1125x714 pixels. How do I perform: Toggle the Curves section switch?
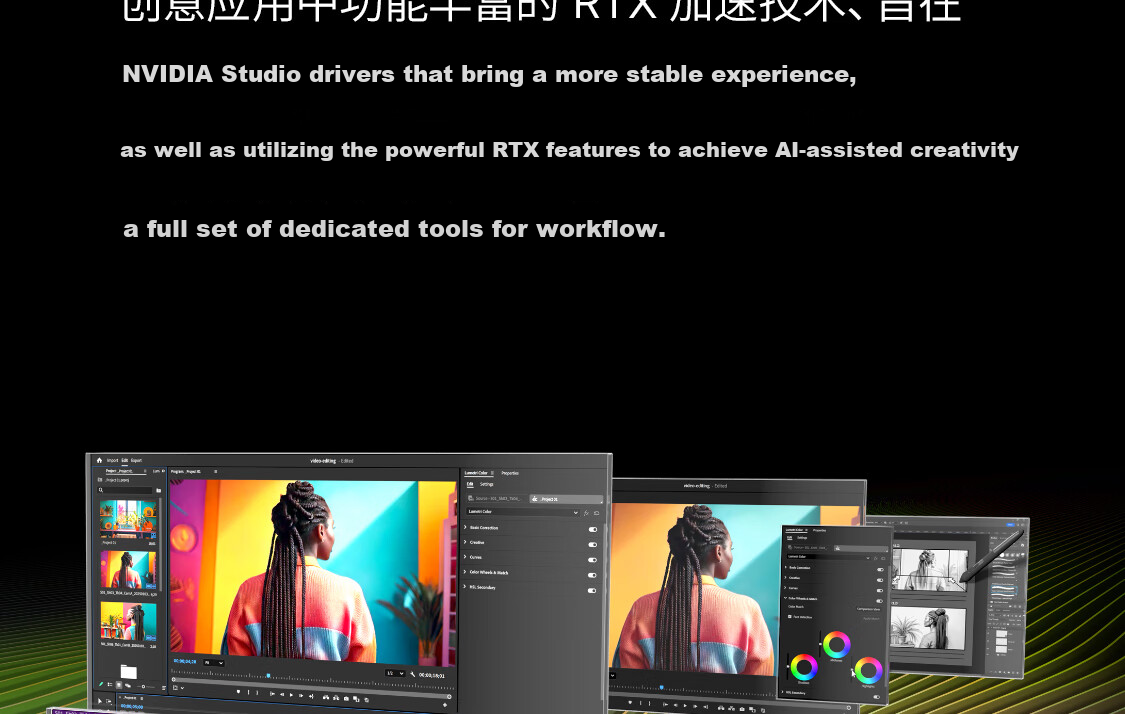(593, 560)
